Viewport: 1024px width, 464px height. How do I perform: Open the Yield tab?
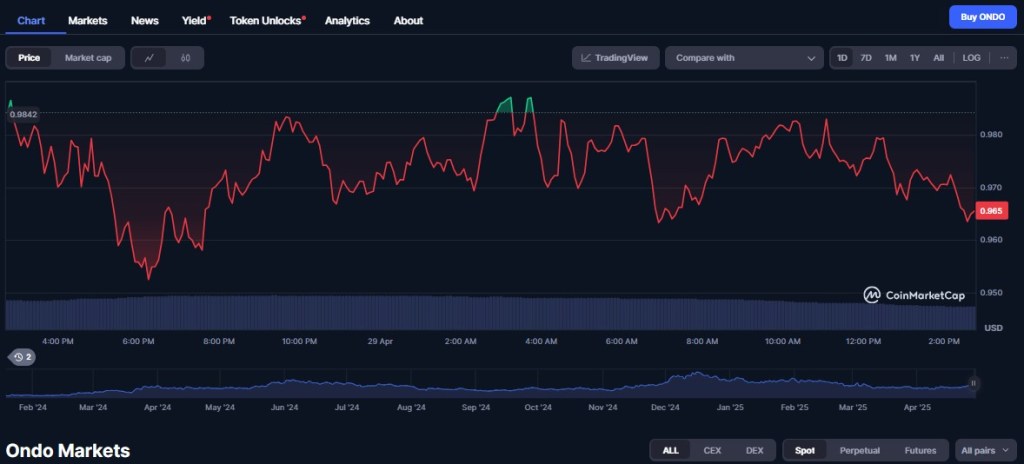point(195,20)
